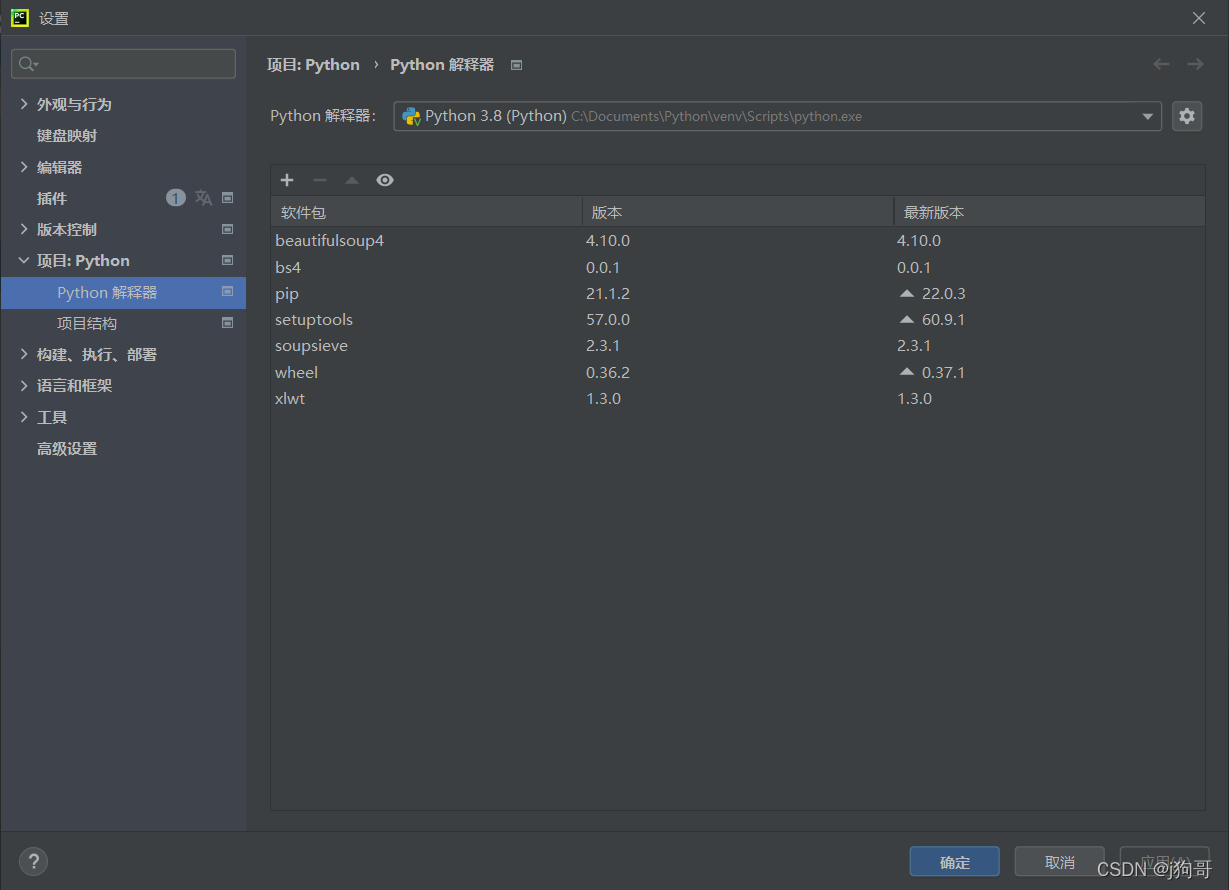
Task: Click wheel latest version 0.37.1
Action: pyautogui.click(x=943, y=372)
